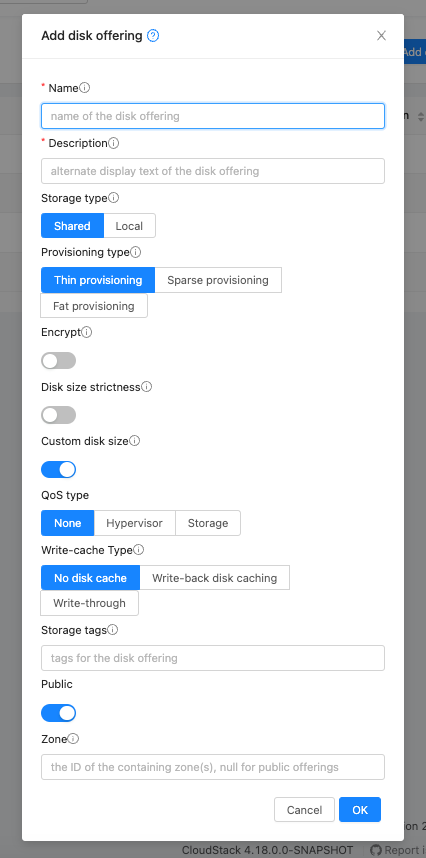426x858 pixels.
Task: Open the Storage tags selector
Action: [213, 658]
